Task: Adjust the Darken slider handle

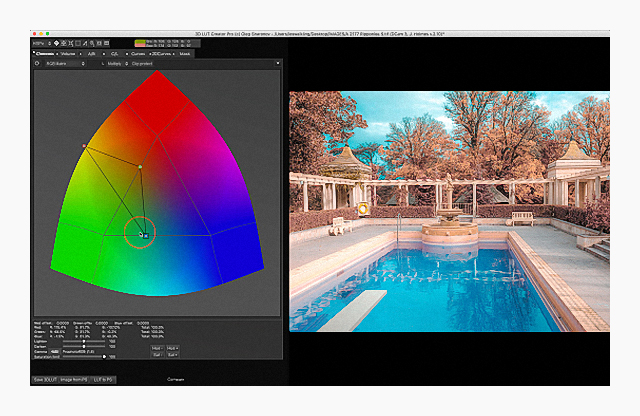Action: coord(84,347)
